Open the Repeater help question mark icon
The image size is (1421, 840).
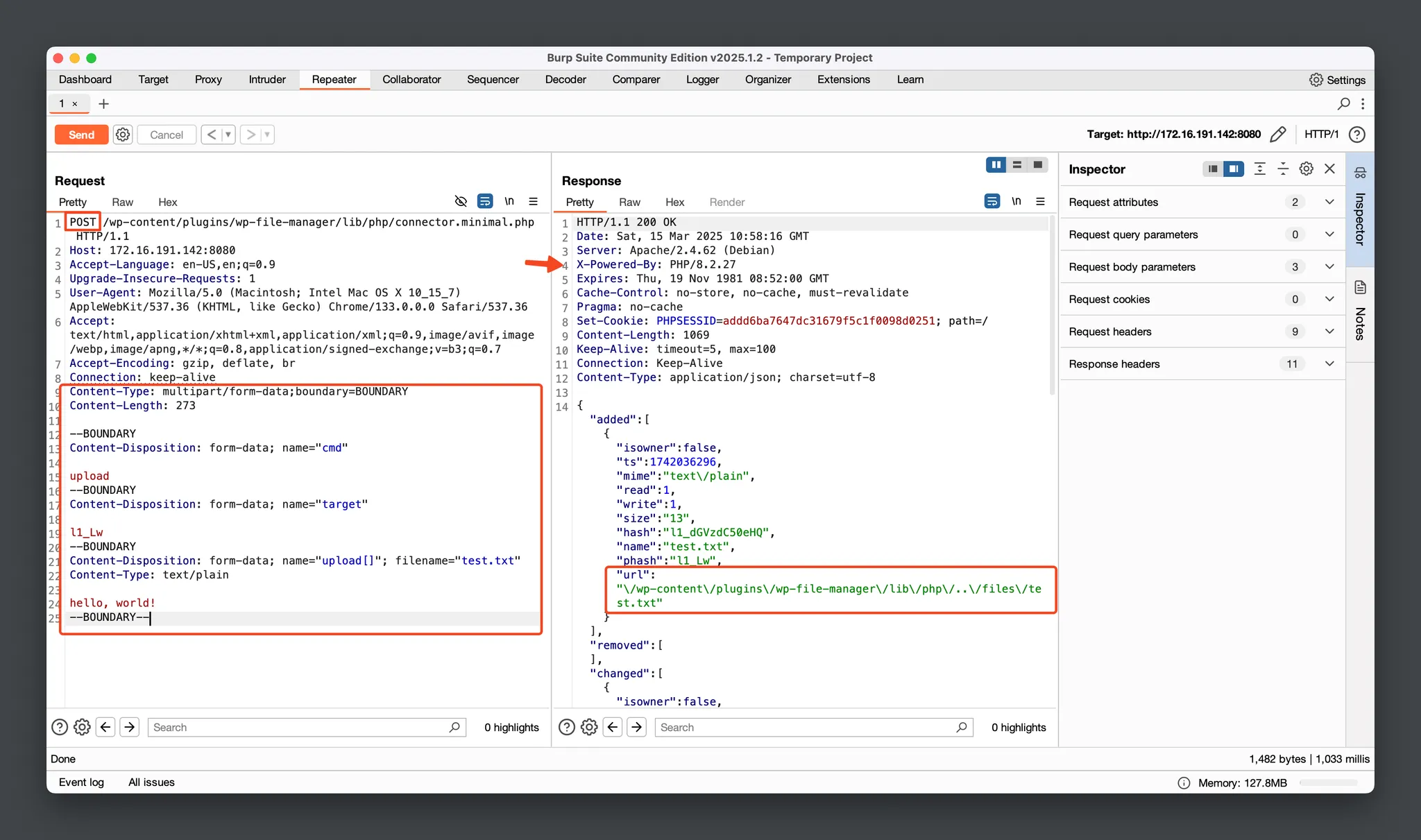(1356, 134)
